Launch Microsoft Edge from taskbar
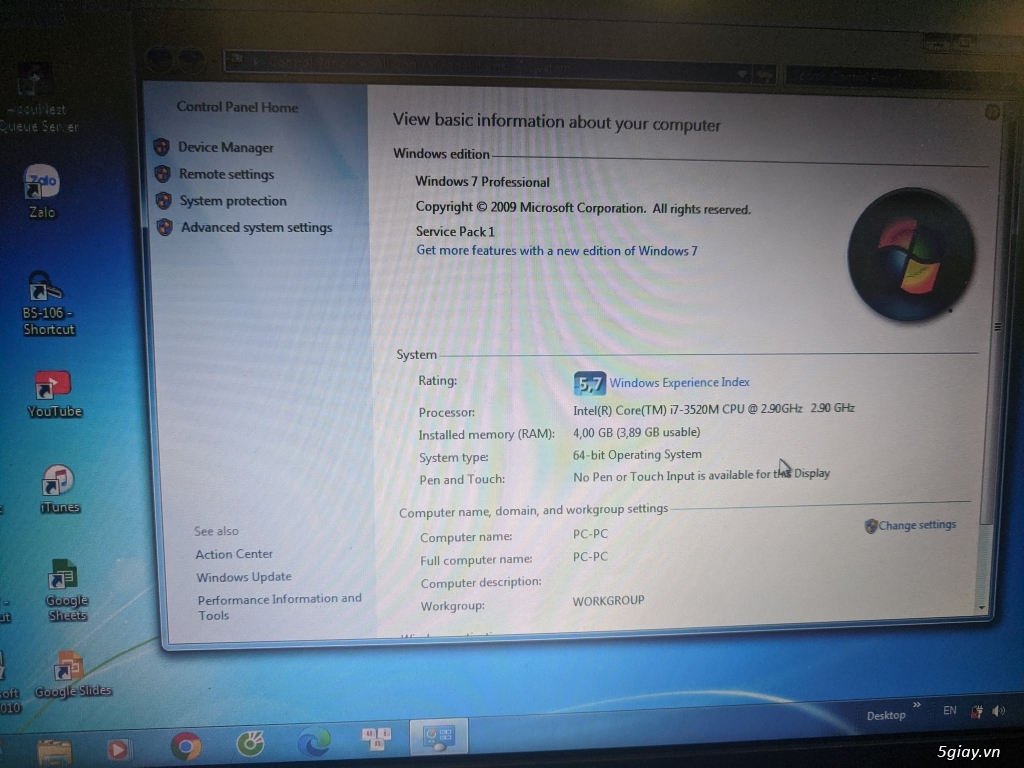The image size is (1024, 768). (314, 741)
